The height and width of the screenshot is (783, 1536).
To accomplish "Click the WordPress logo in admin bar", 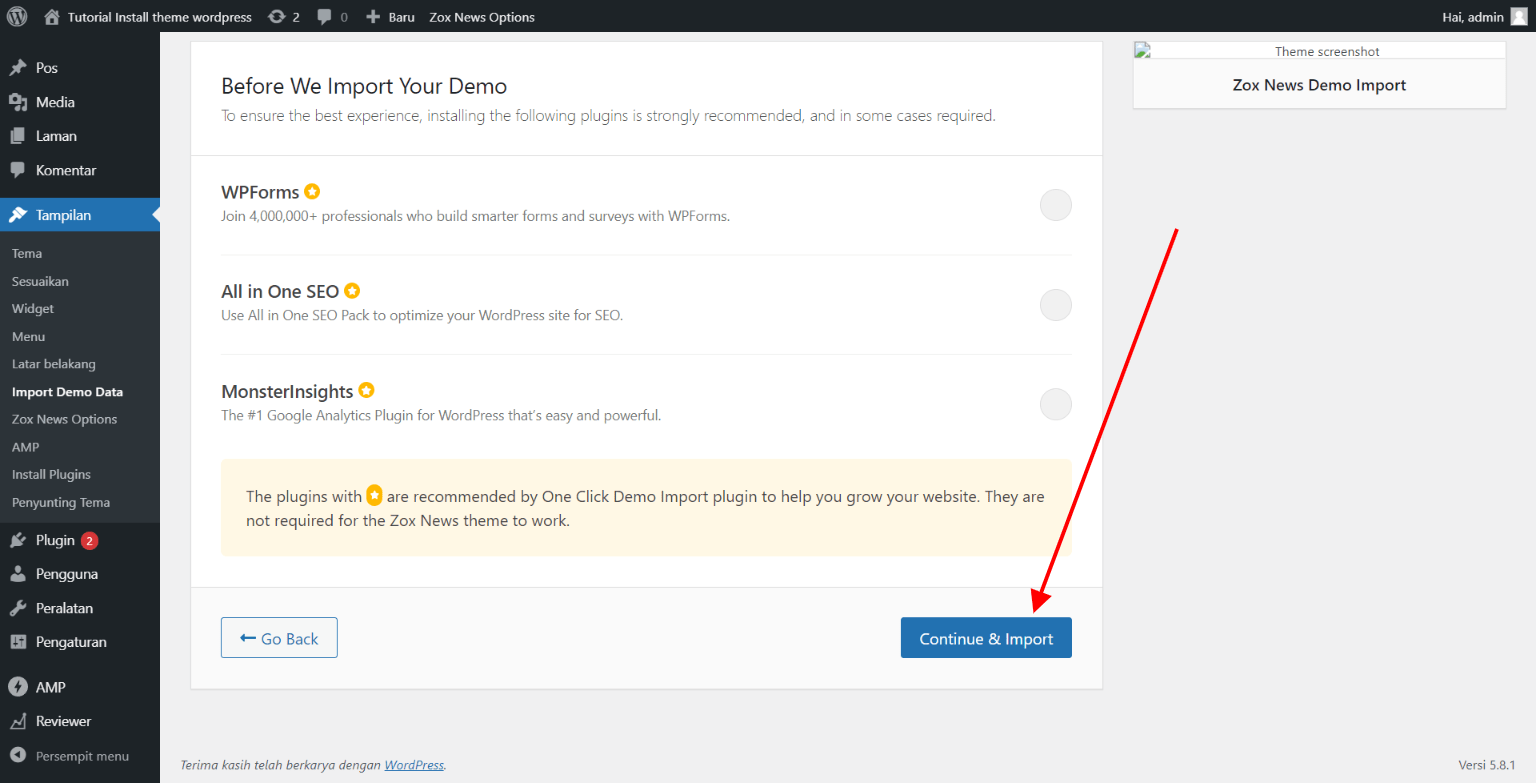I will [17, 16].
